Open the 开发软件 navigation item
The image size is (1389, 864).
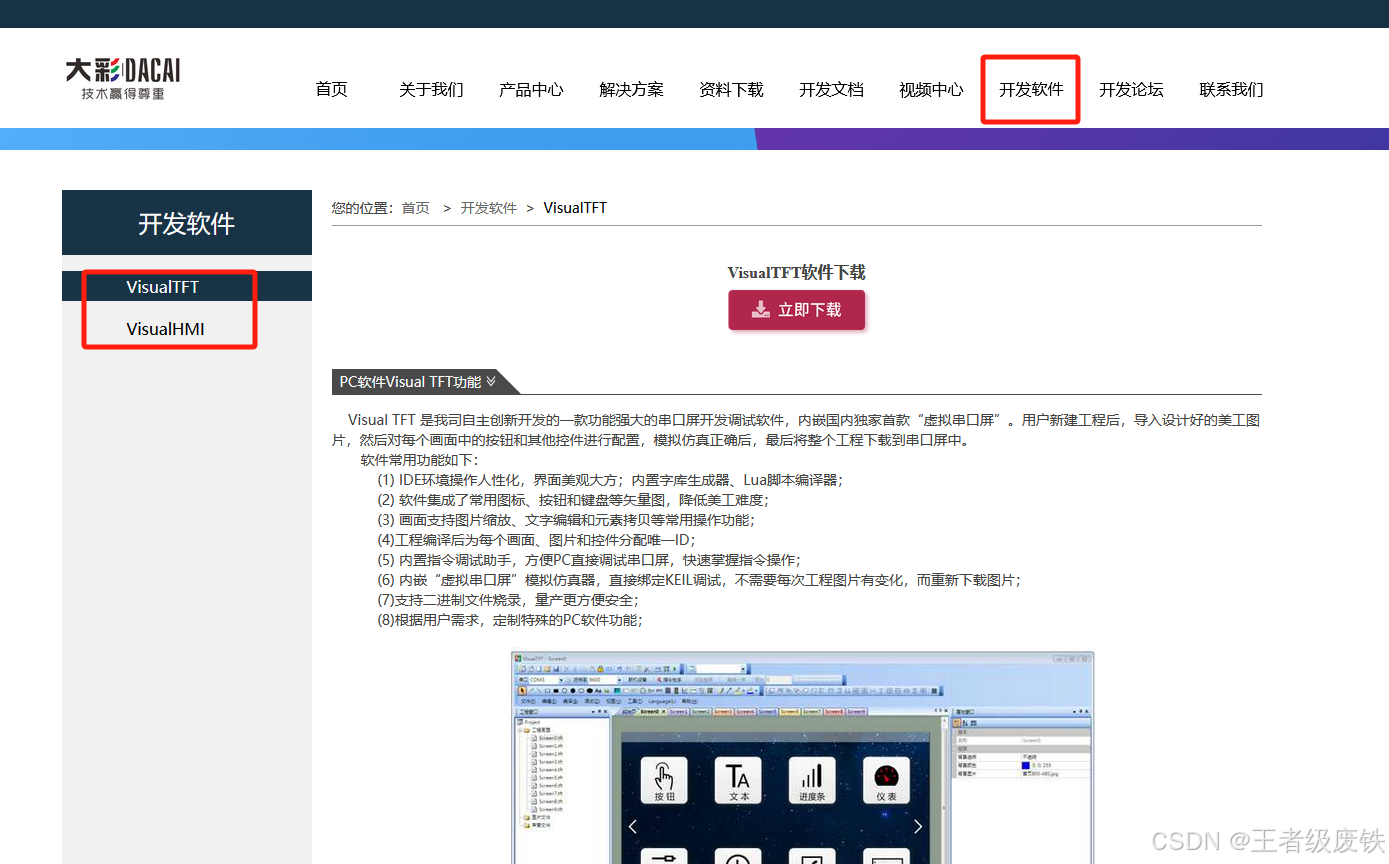(x=1031, y=90)
